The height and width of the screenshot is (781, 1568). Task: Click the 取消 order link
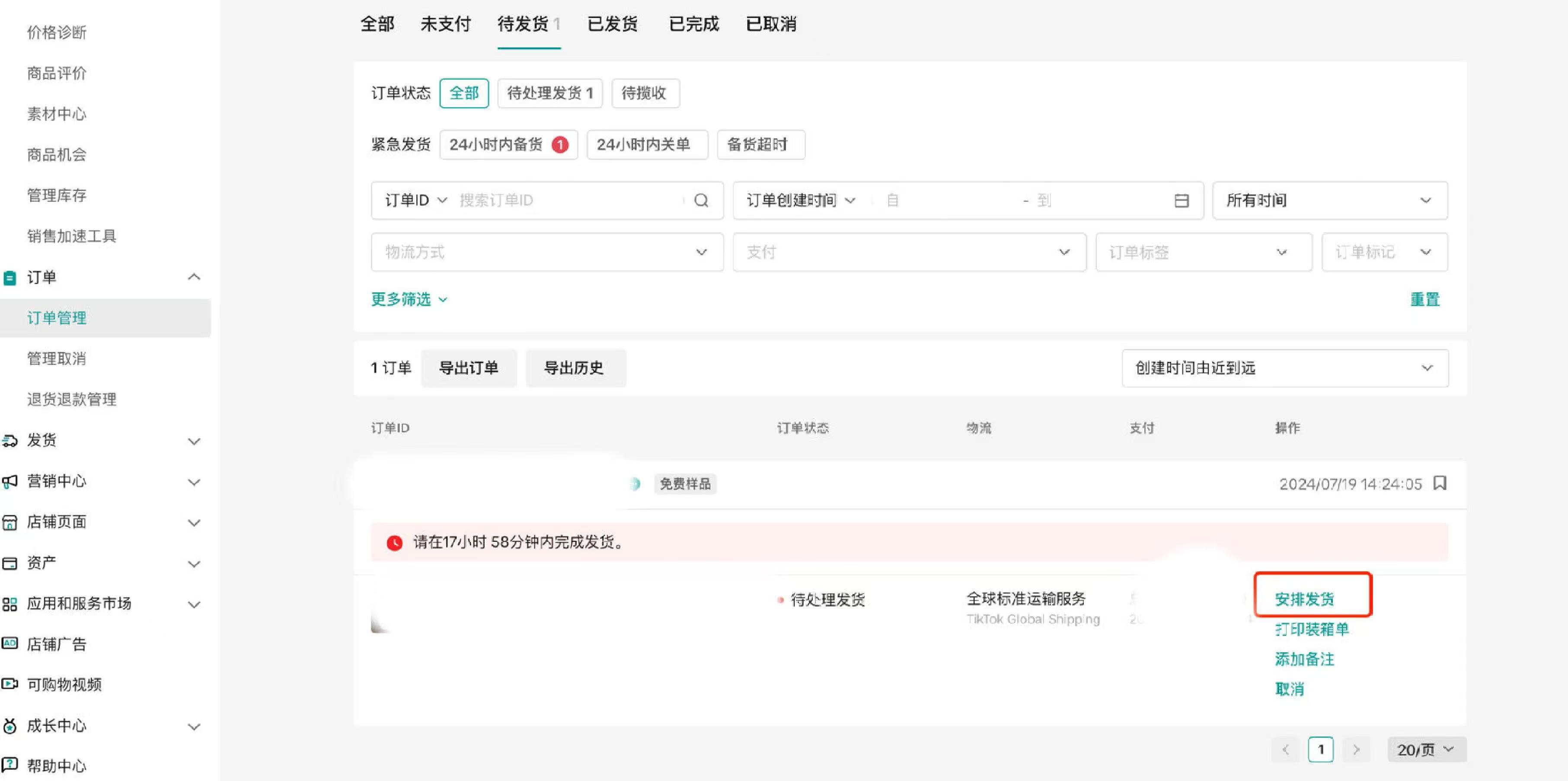tap(1290, 689)
